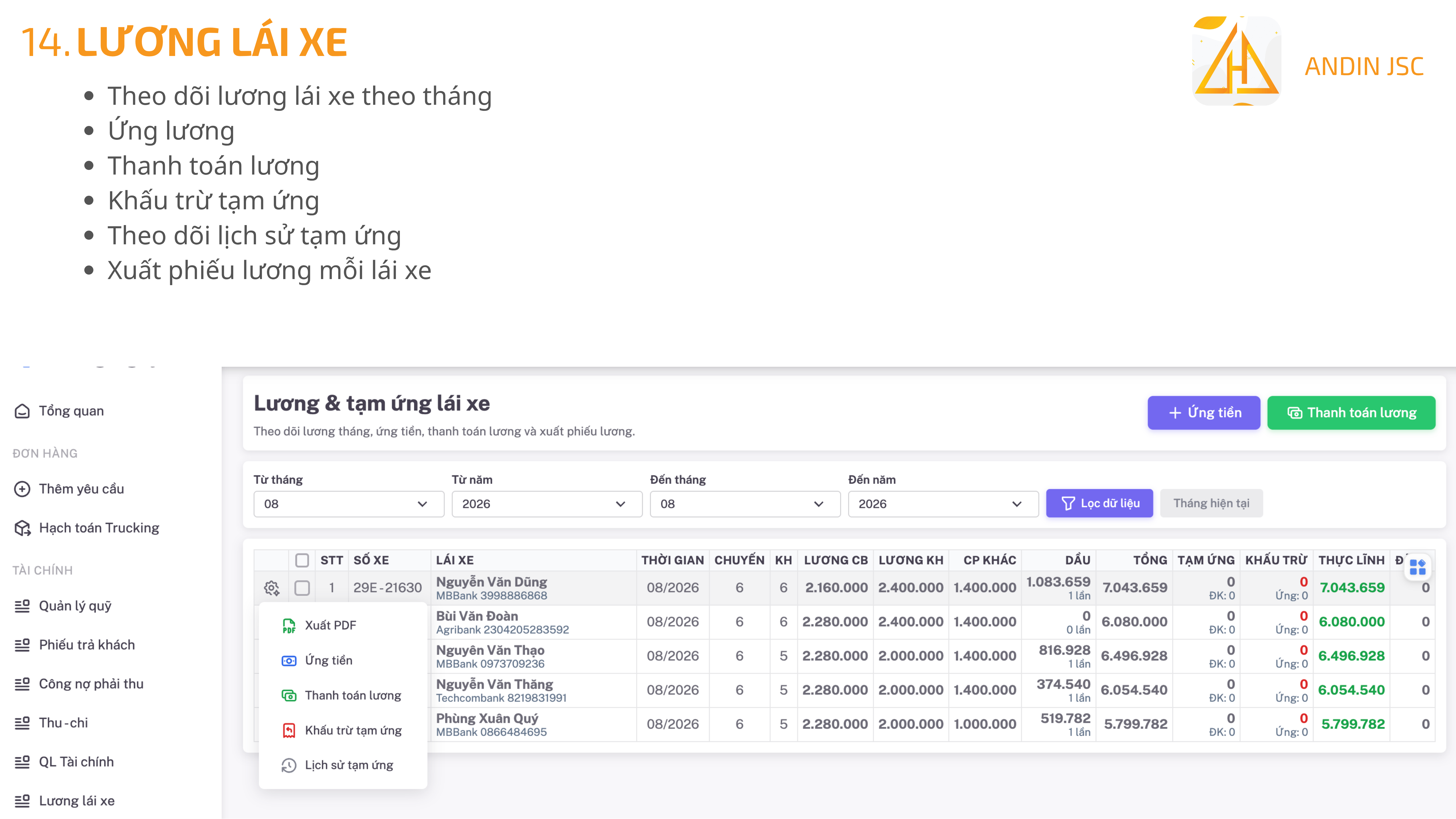Click the Lọc dữ liệu filter button
Viewport: 1456px width, 819px height.
pyautogui.click(x=1099, y=503)
